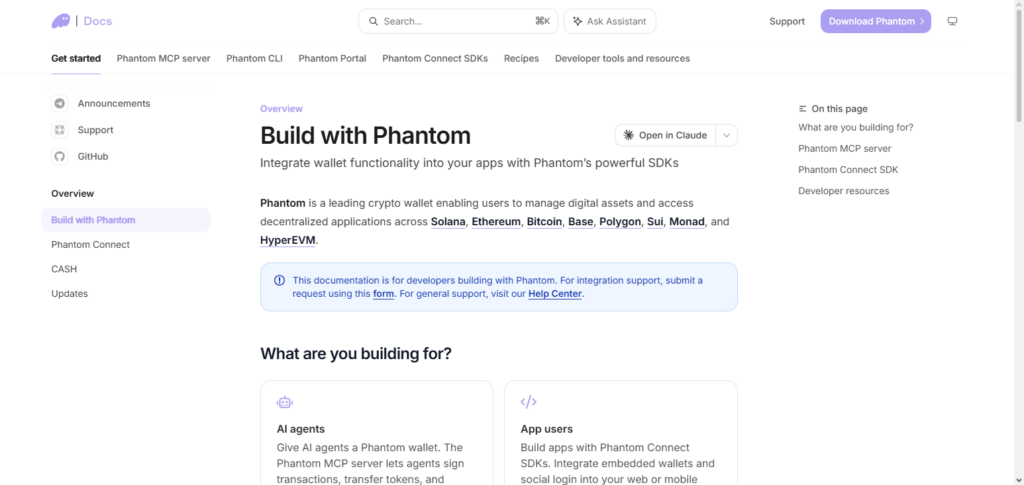The width and height of the screenshot is (1024, 485).
Task: Click the Overview sidebar heading
Action: pos(72,193)
